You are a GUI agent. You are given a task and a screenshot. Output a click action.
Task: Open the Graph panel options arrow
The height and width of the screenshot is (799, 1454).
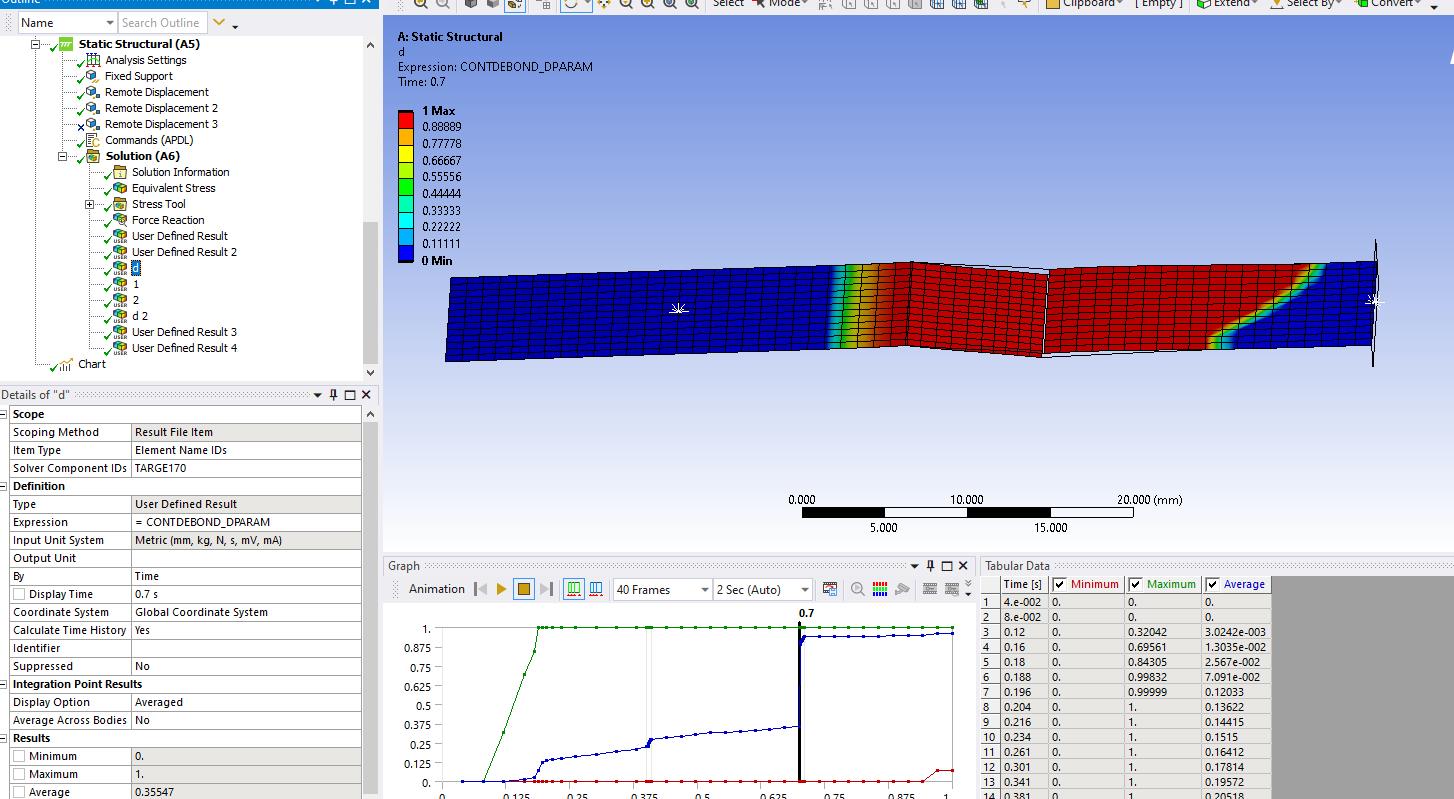coord(914,566)
